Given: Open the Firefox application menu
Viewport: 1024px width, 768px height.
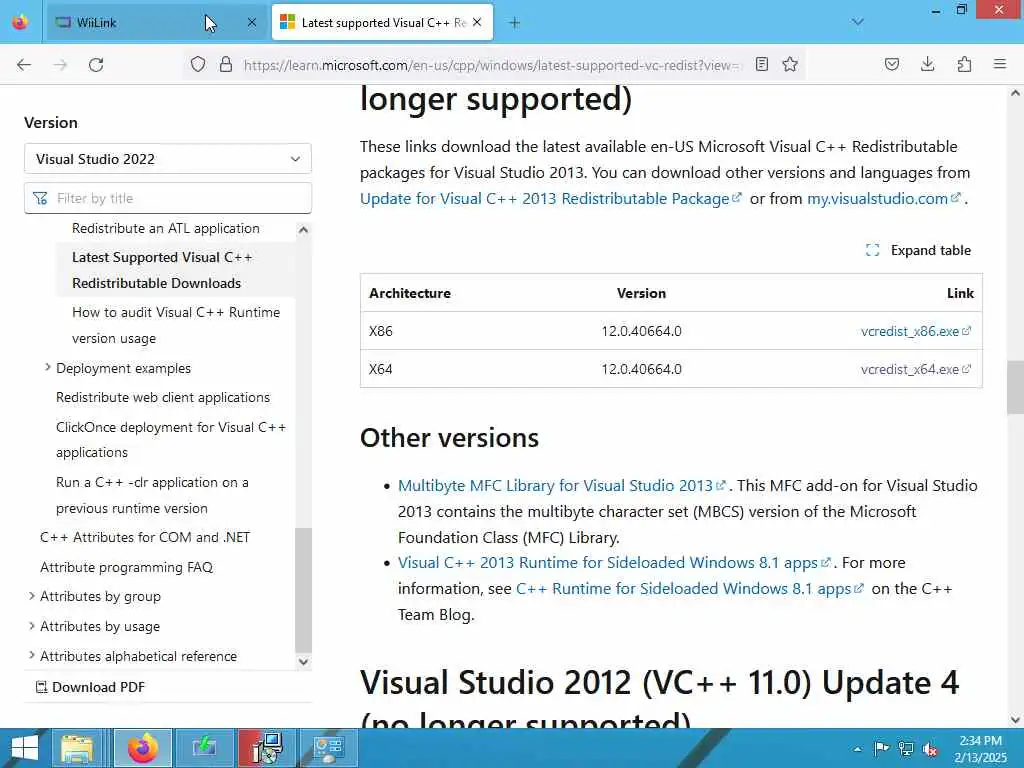Looking at the screenshot, I should pos(1000,64).
